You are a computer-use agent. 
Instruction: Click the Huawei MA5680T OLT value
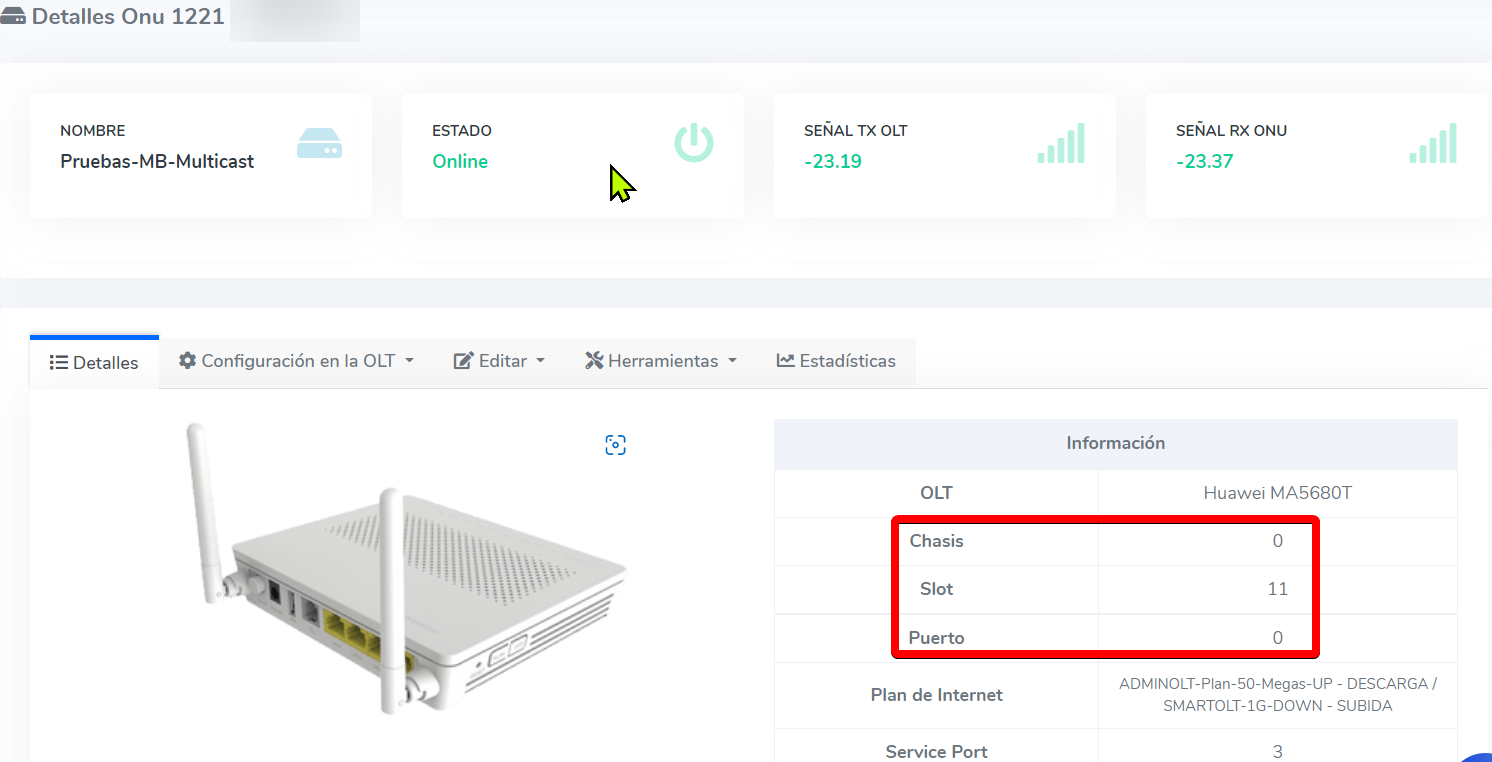point(1277,493)
